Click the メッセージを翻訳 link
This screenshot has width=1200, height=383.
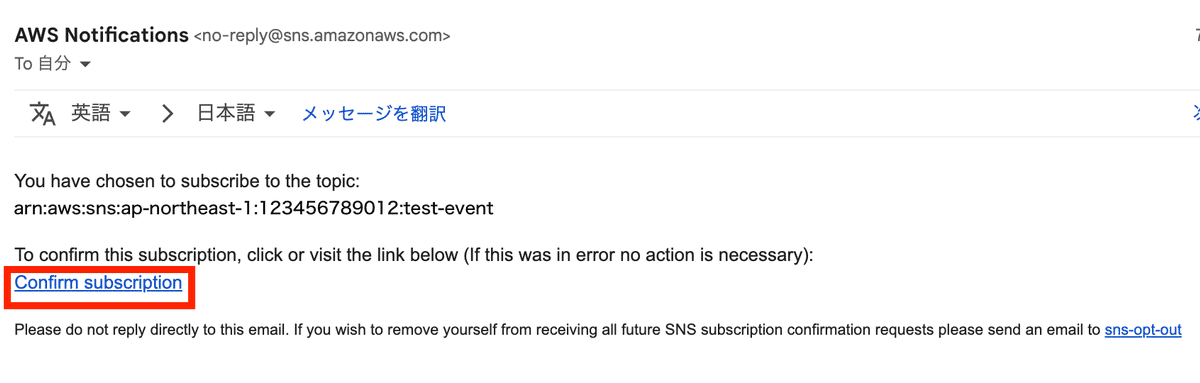374,114
